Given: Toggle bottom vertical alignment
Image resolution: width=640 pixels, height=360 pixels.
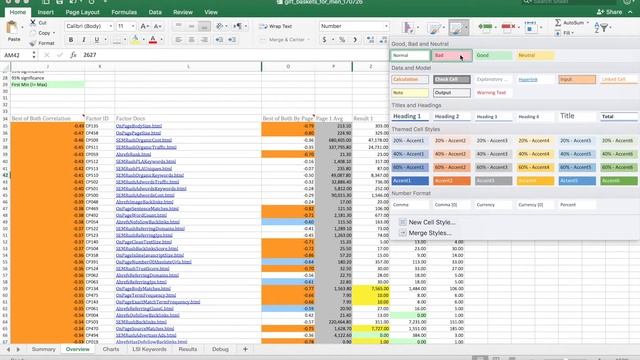Looking at the screenshot, I should [204, 26].
